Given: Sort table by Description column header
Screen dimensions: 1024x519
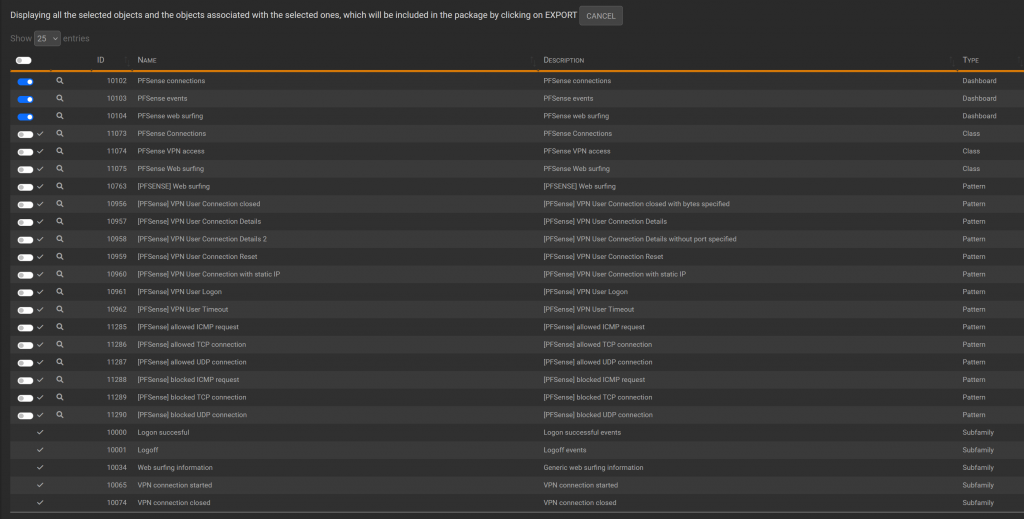Looking at the screenshot, I should point(563,61).
